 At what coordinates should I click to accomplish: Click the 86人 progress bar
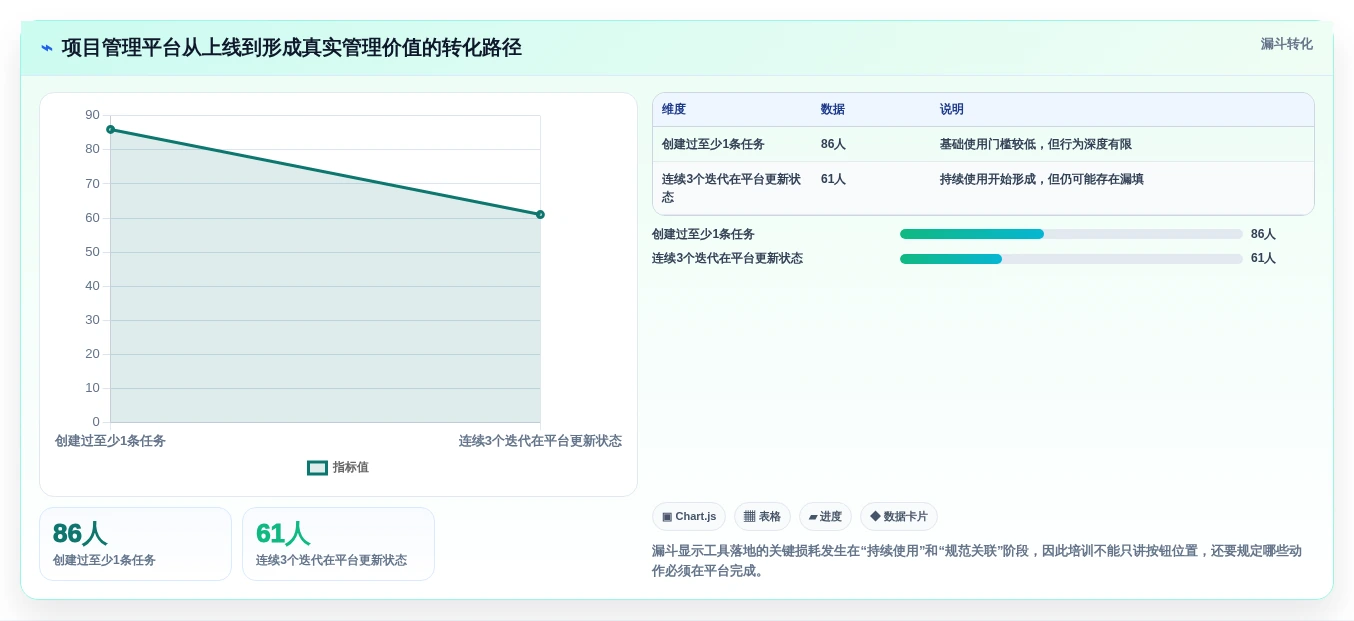(x=1071, y=234)
